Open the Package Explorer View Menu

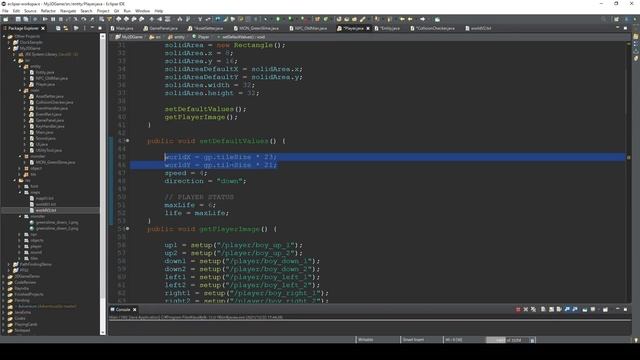(x=84, y=28)
